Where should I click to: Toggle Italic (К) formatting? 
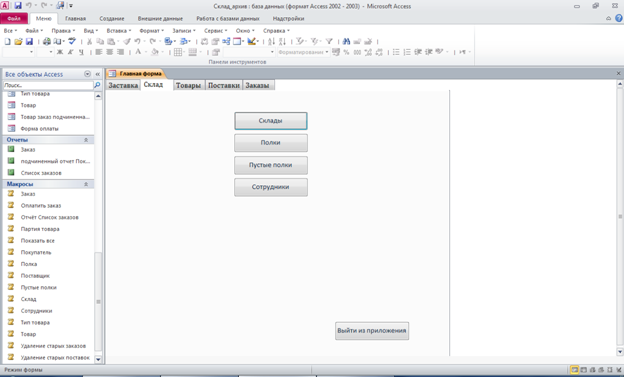pyautogui.click(x=70, y=52)
